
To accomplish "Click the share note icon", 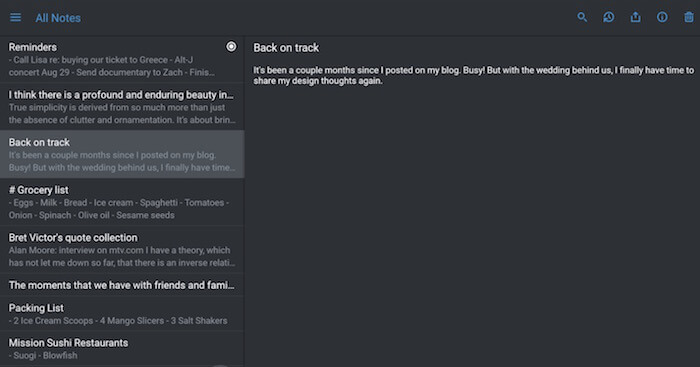I will [x=635, y=17].
